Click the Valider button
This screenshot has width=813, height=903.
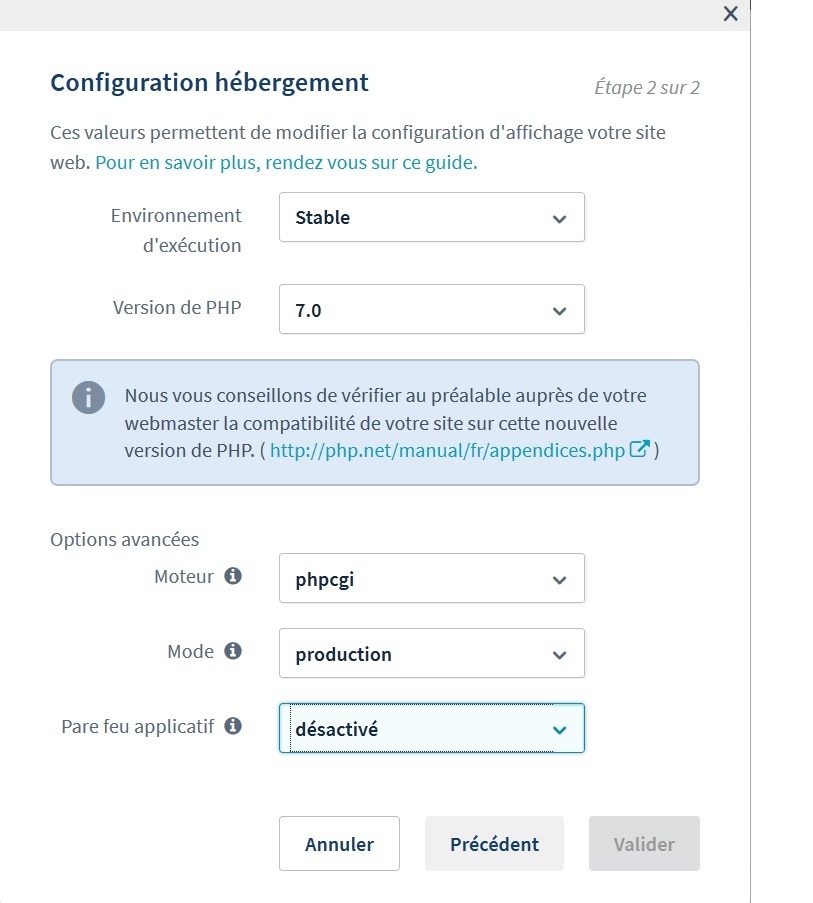pyautogui.click(x=644, y=844)
